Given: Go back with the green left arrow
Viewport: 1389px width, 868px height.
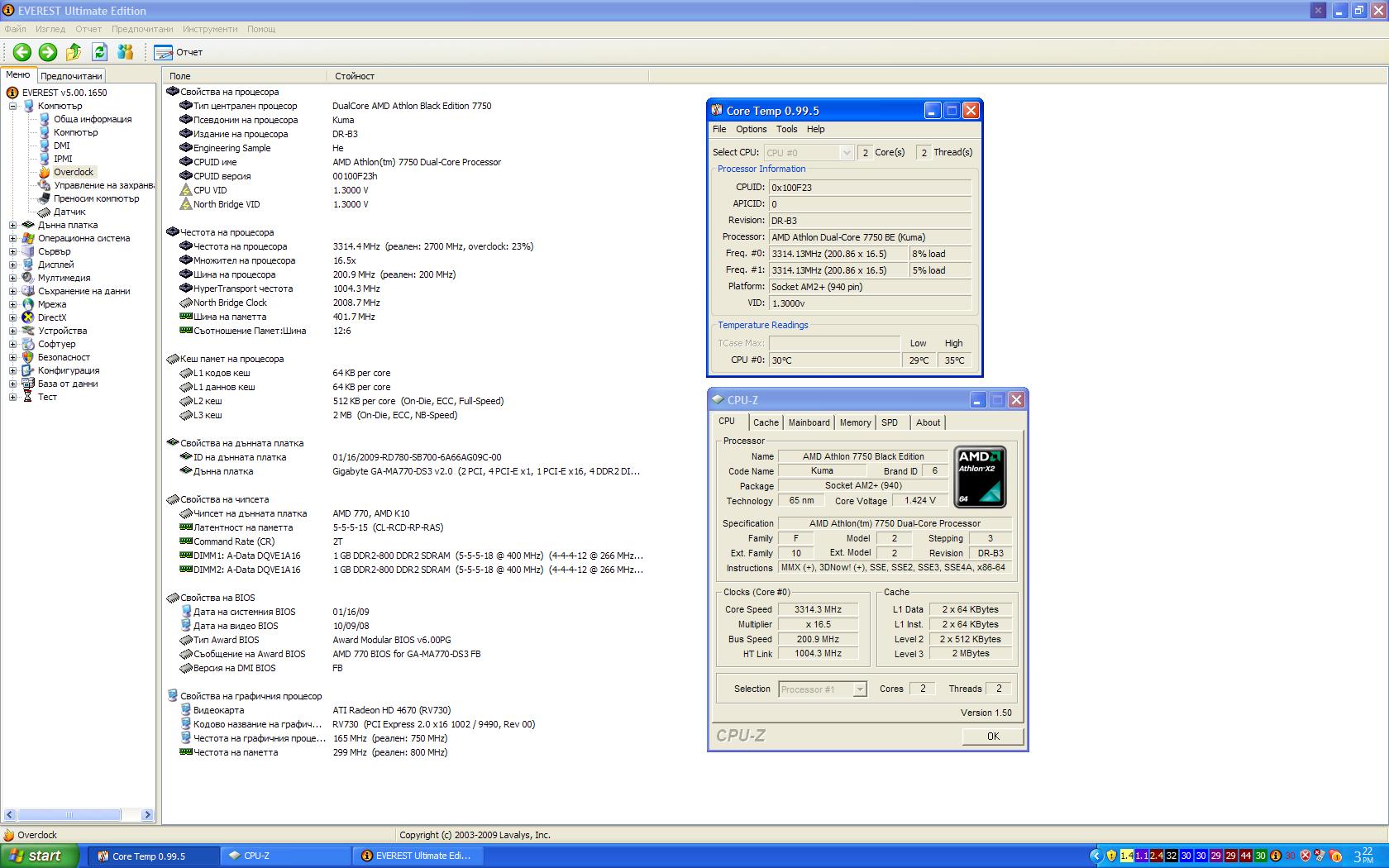Looking at the screenshot, I should pos(22,52).
